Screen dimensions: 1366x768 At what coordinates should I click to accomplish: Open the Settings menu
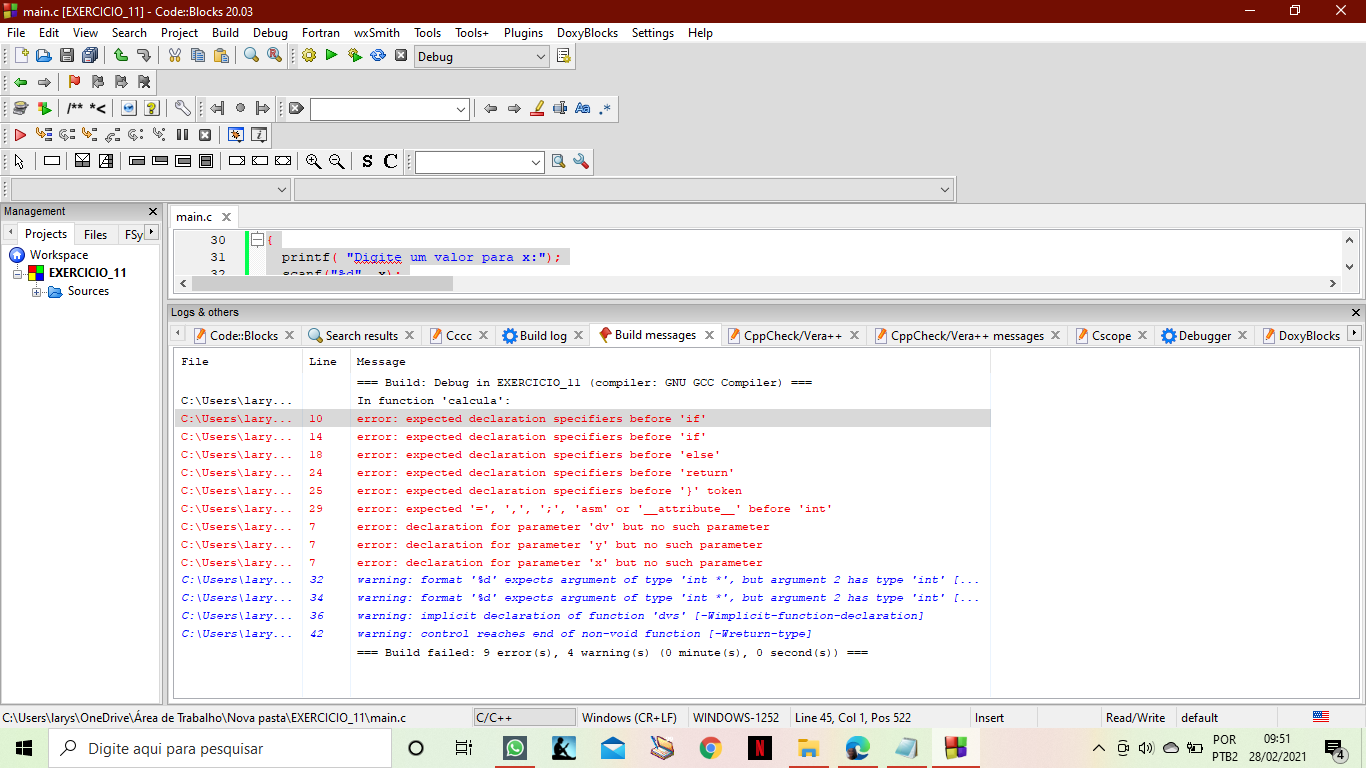(x=653, y=32)
